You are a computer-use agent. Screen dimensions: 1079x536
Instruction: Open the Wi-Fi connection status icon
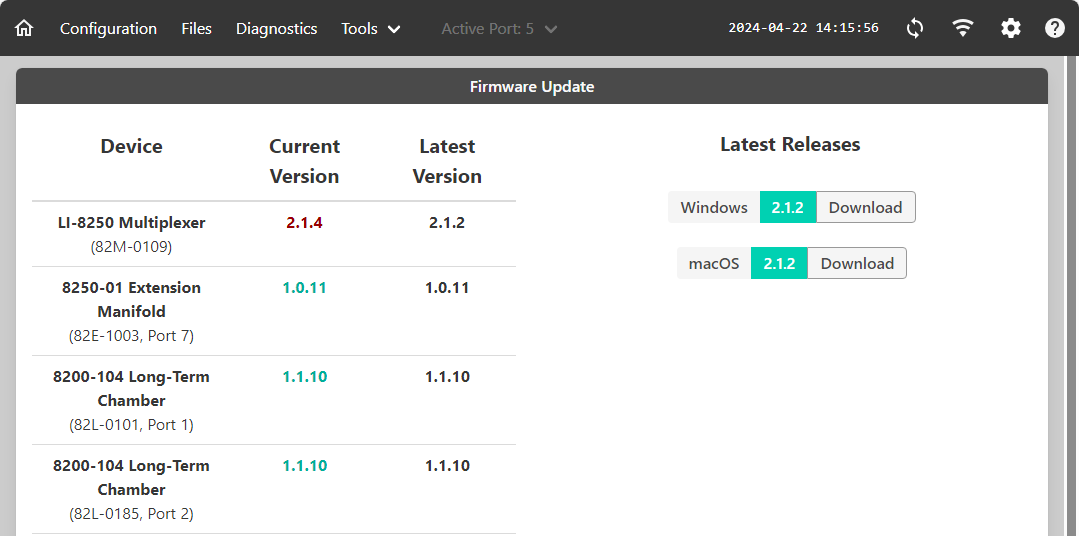[x=963, y=28]
